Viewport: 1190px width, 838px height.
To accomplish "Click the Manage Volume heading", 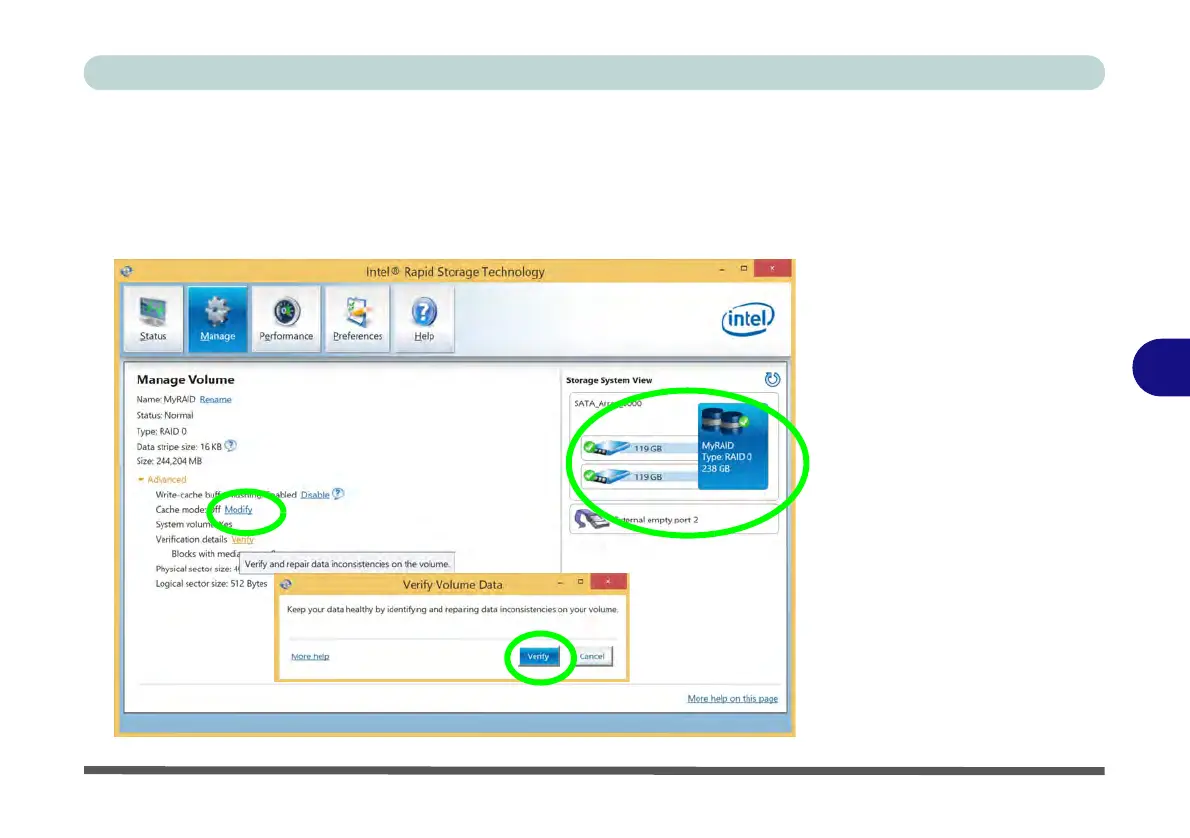I will coord(186,380).
